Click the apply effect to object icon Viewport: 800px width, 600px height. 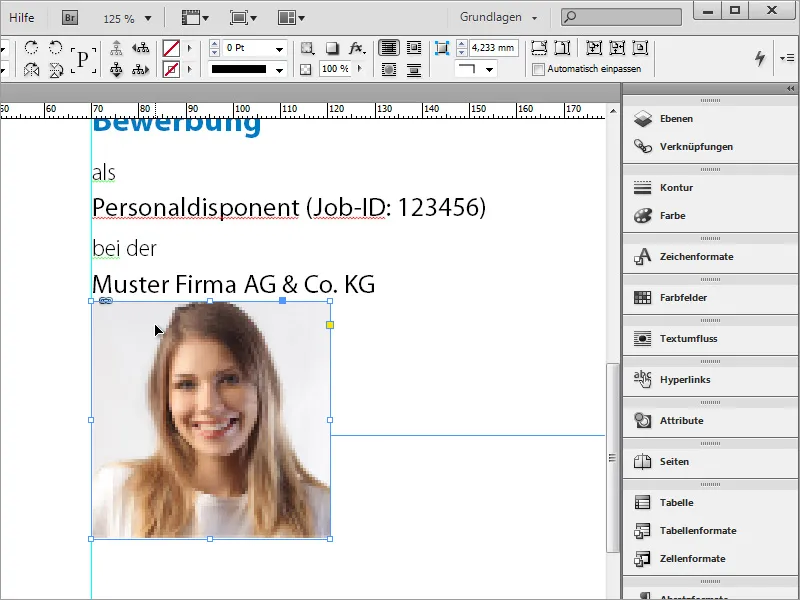pos(307,48)
